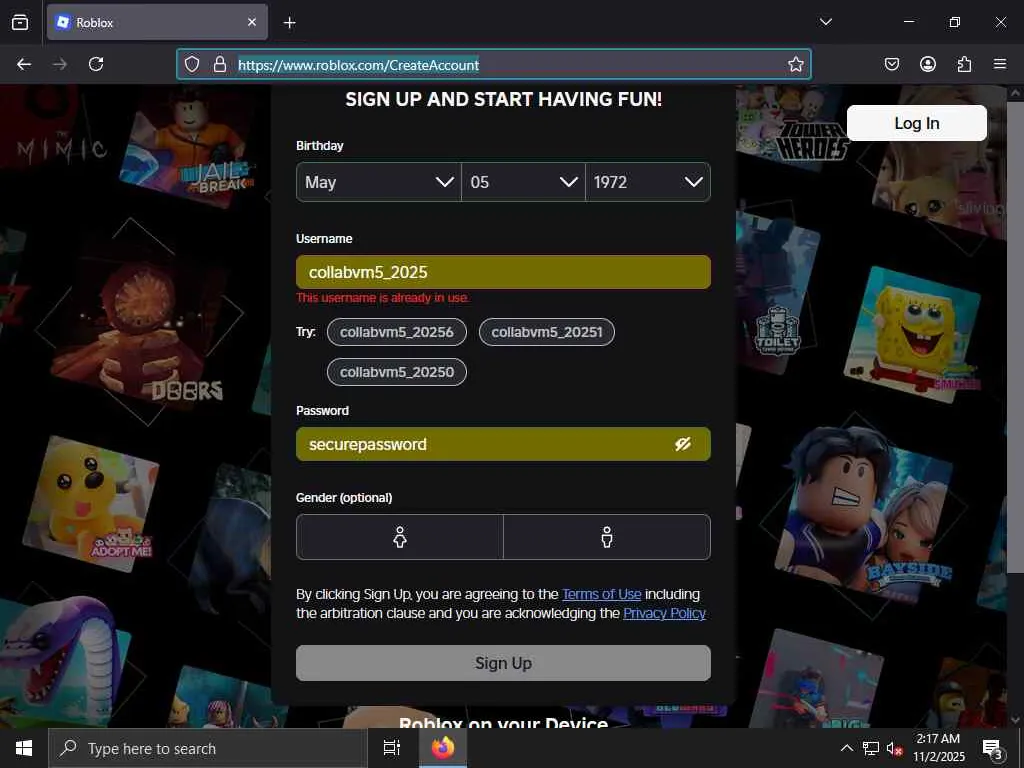Open the Firefox hamburger menu
This screenshot has width=1024, height=768.
coord(1000,64)
